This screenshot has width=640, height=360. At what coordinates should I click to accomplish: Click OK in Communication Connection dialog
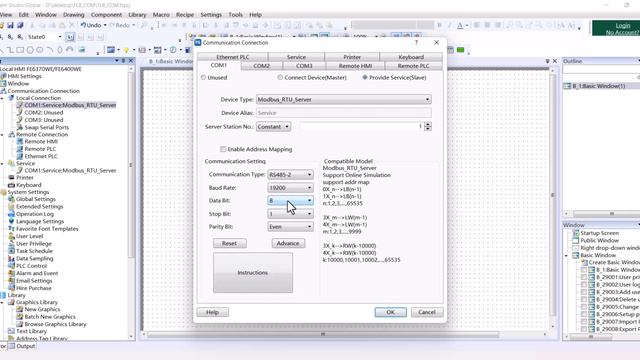[391, 312]
